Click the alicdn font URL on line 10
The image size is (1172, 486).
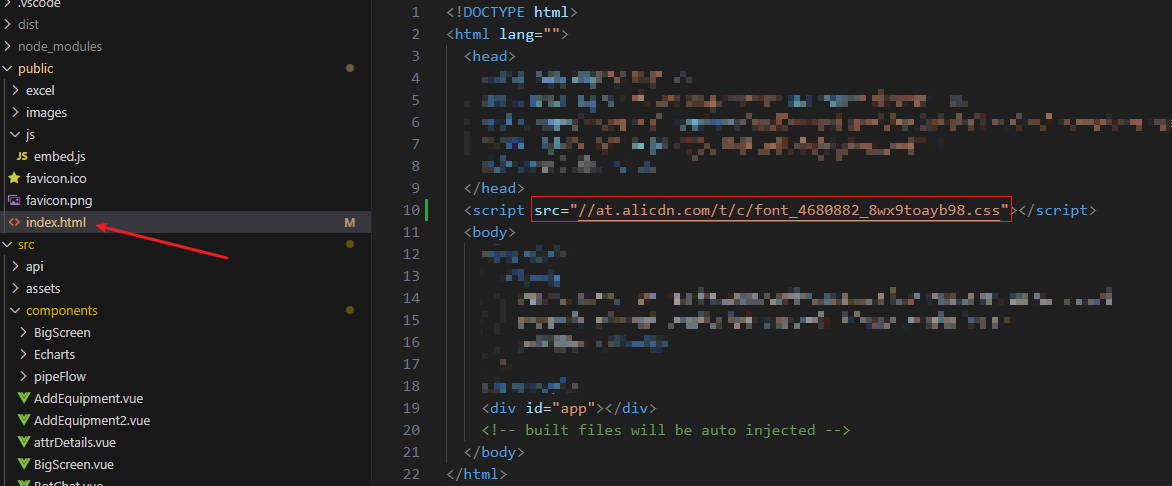click(790, 211)
